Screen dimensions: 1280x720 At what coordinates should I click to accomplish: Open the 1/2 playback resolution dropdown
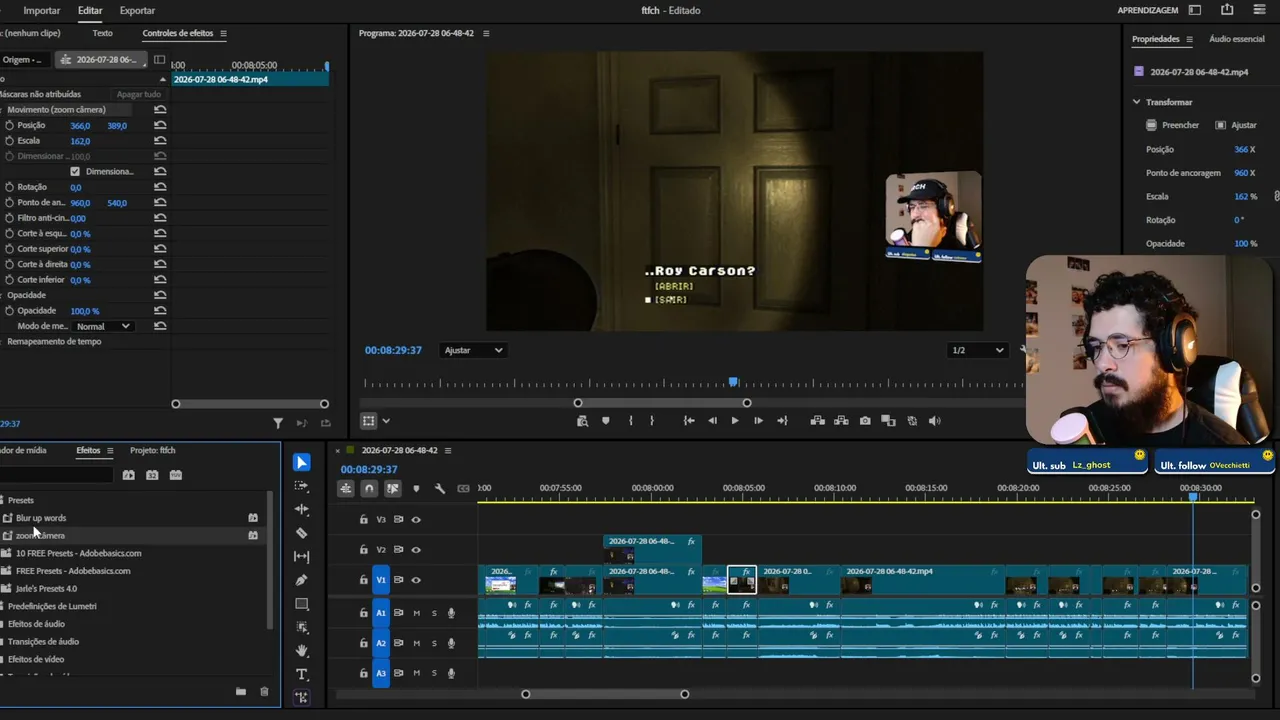click(x=978, y=350)
